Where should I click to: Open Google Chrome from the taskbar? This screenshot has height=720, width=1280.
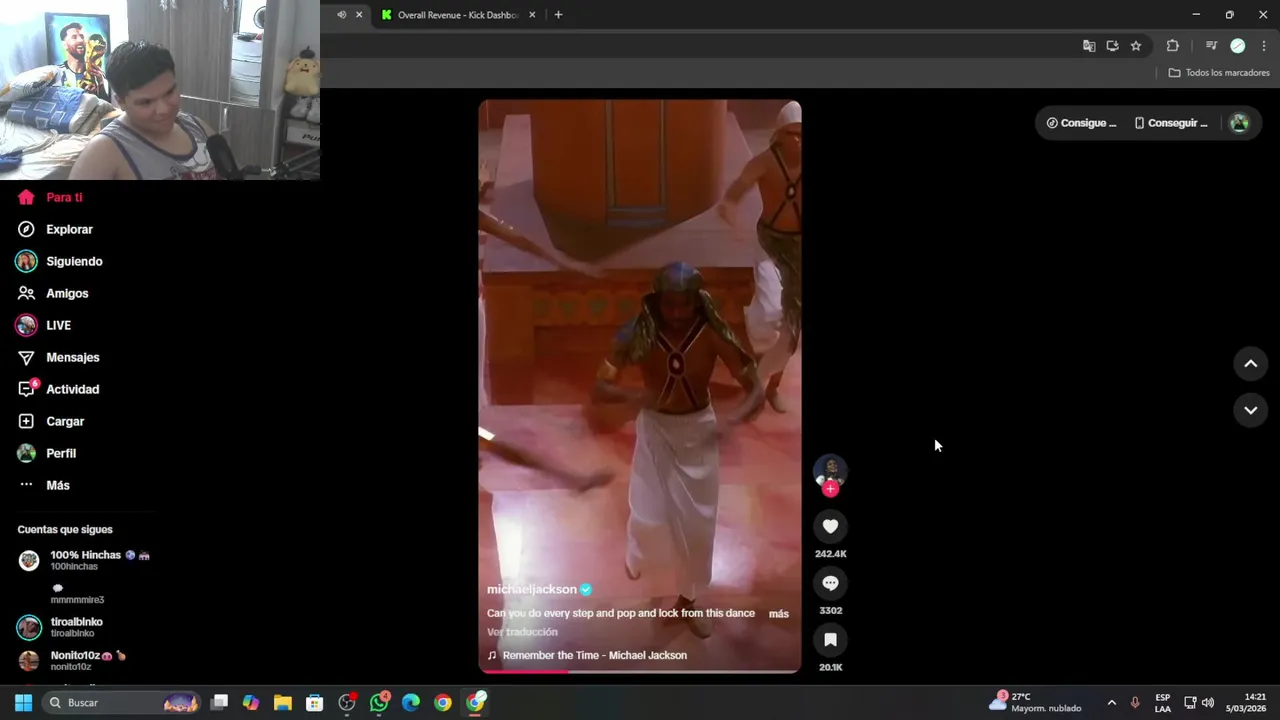click(x=443, y=703)
